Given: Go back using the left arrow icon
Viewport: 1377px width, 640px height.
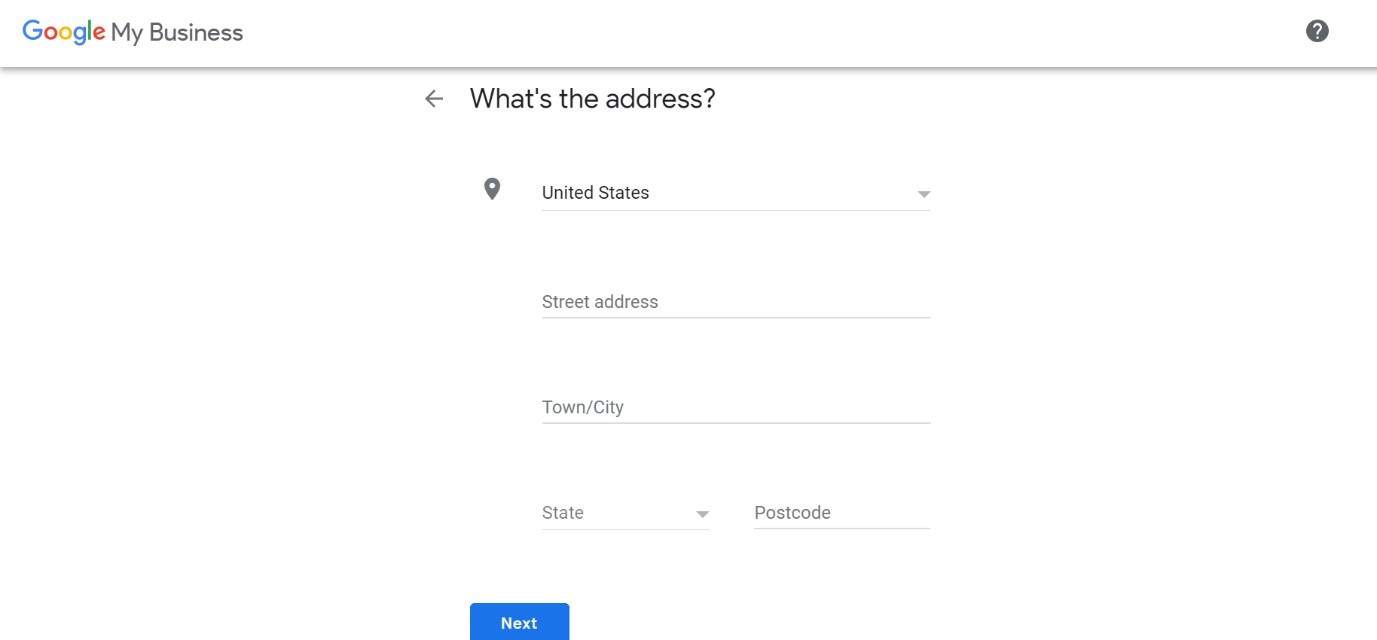Looking at the screenshot, I should (434, 98).
